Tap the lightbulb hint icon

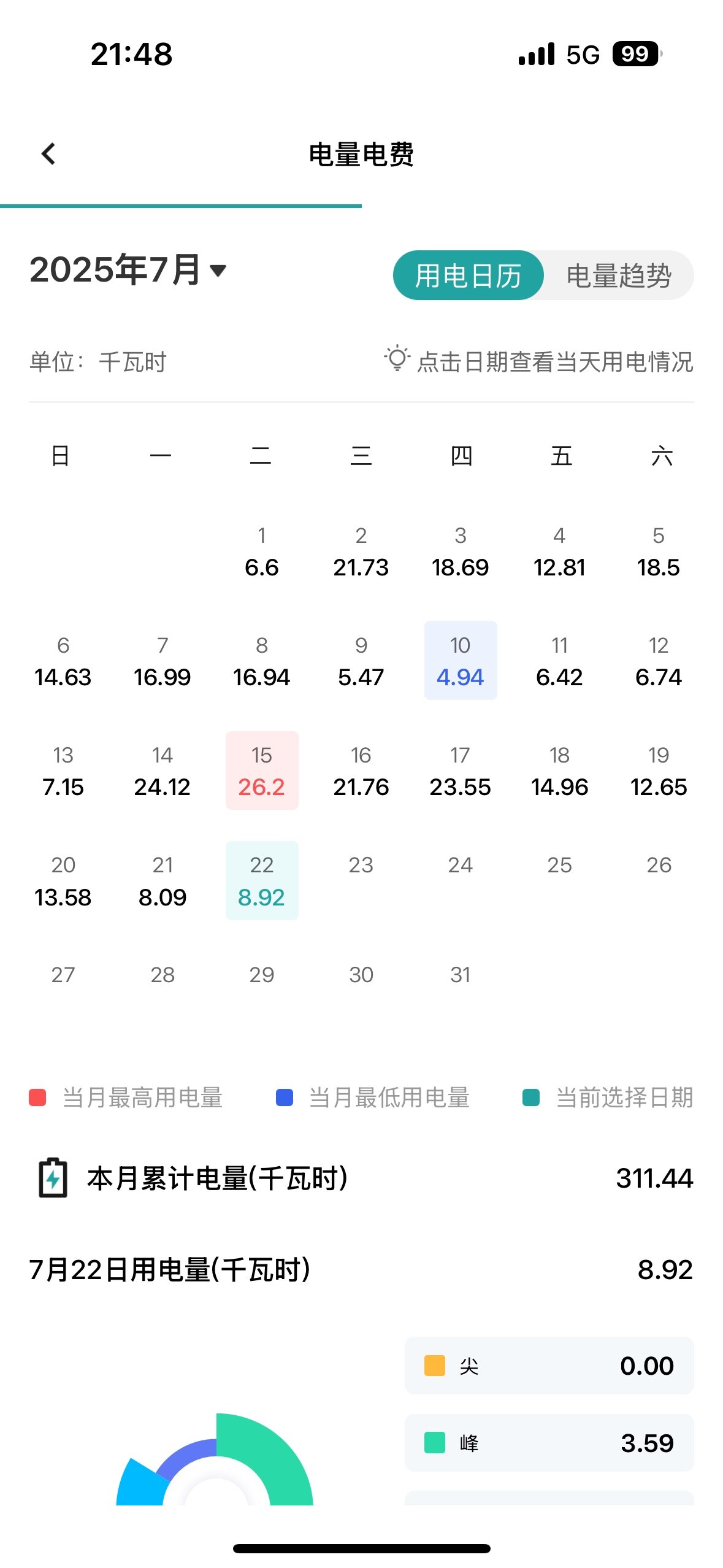coord(397,359)
